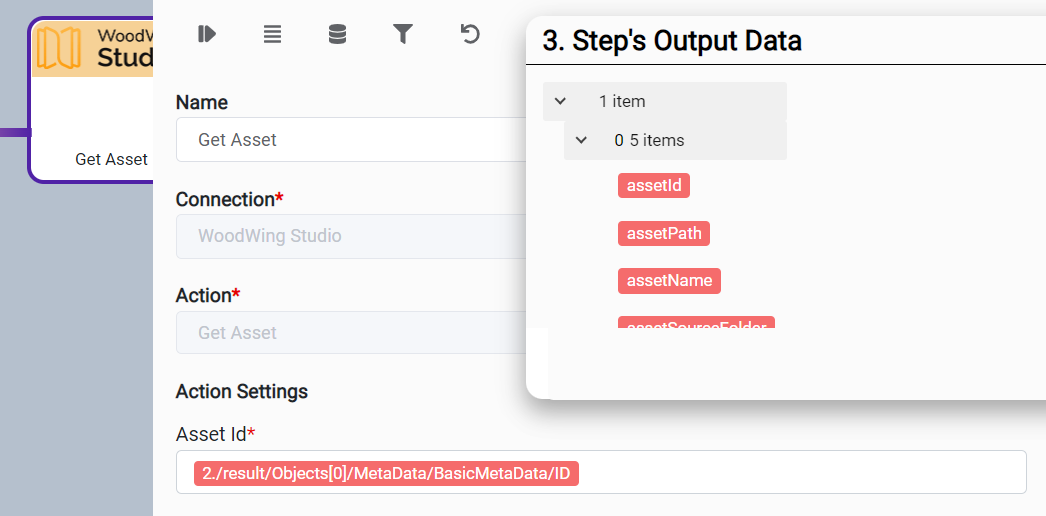Viewport: 1046px width, 516px height.
Task: Click the run step icon in toolbar
Action: click(x=207, y=35)
